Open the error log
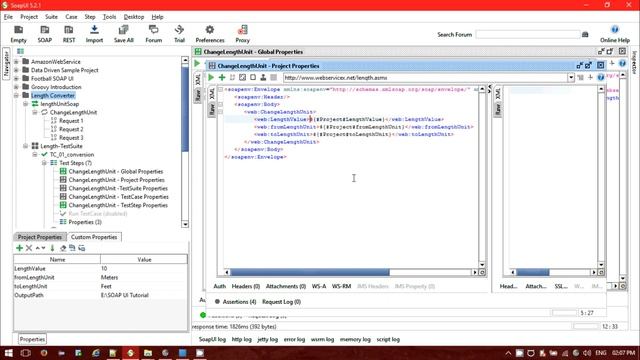Screen dimensions: 640x360 click(294, 339)
